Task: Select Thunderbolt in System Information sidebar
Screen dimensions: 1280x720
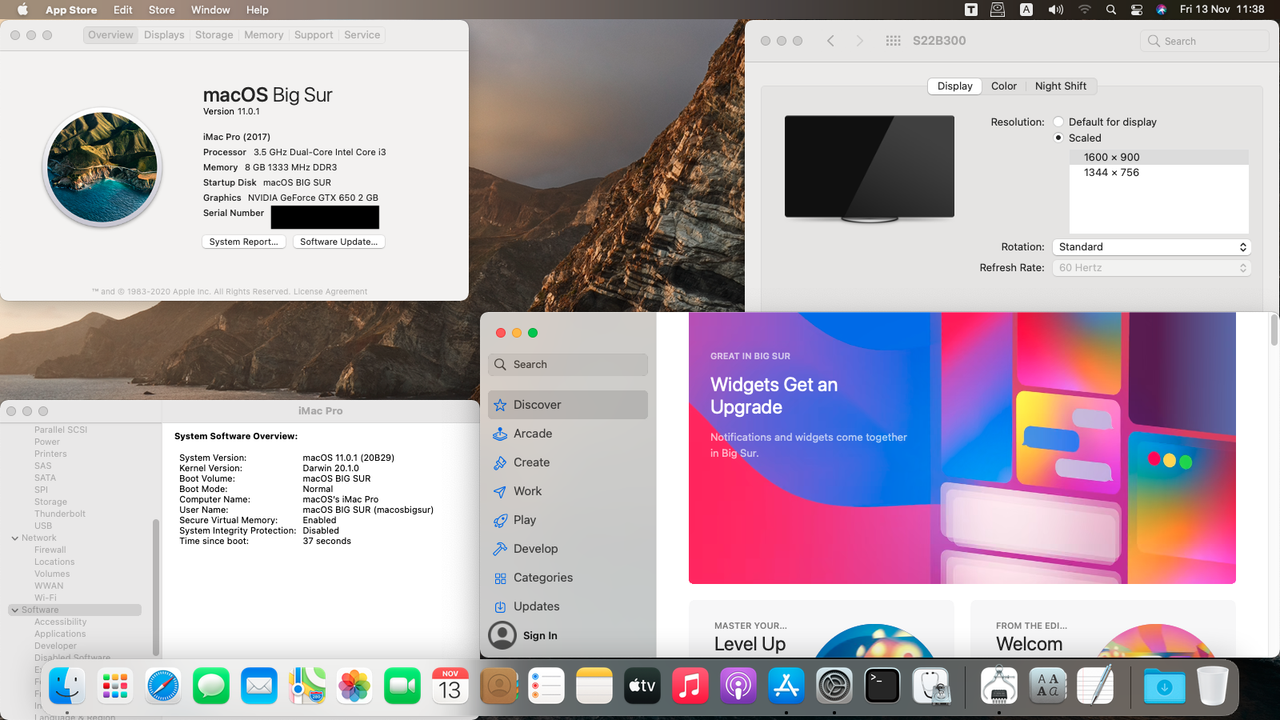Action: click(60, 514)
